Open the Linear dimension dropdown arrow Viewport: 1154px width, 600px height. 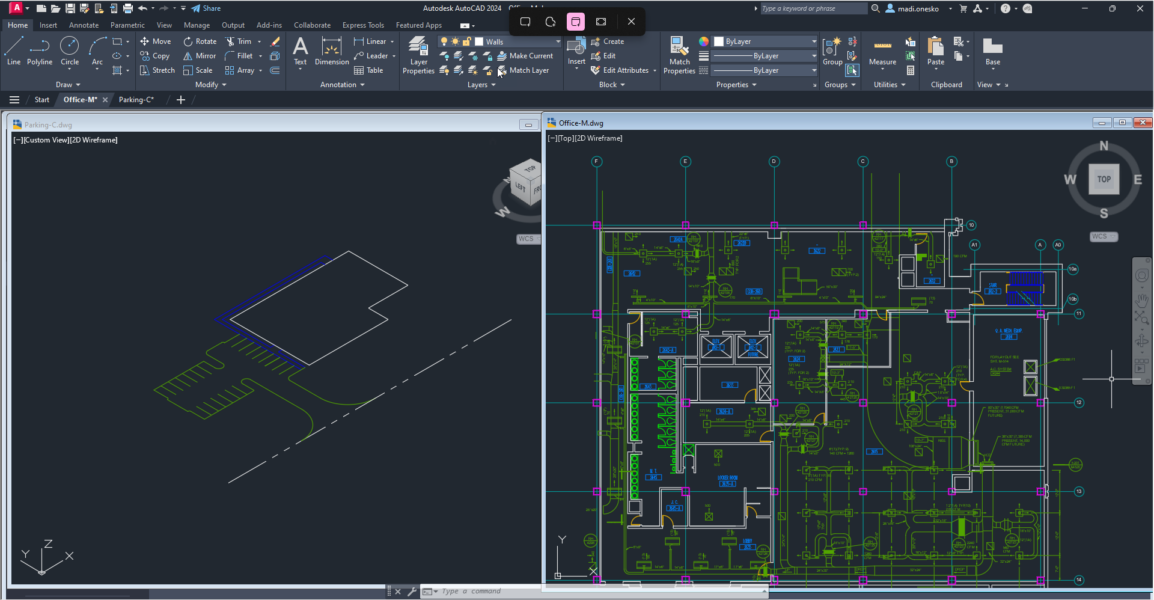point(392,42)
